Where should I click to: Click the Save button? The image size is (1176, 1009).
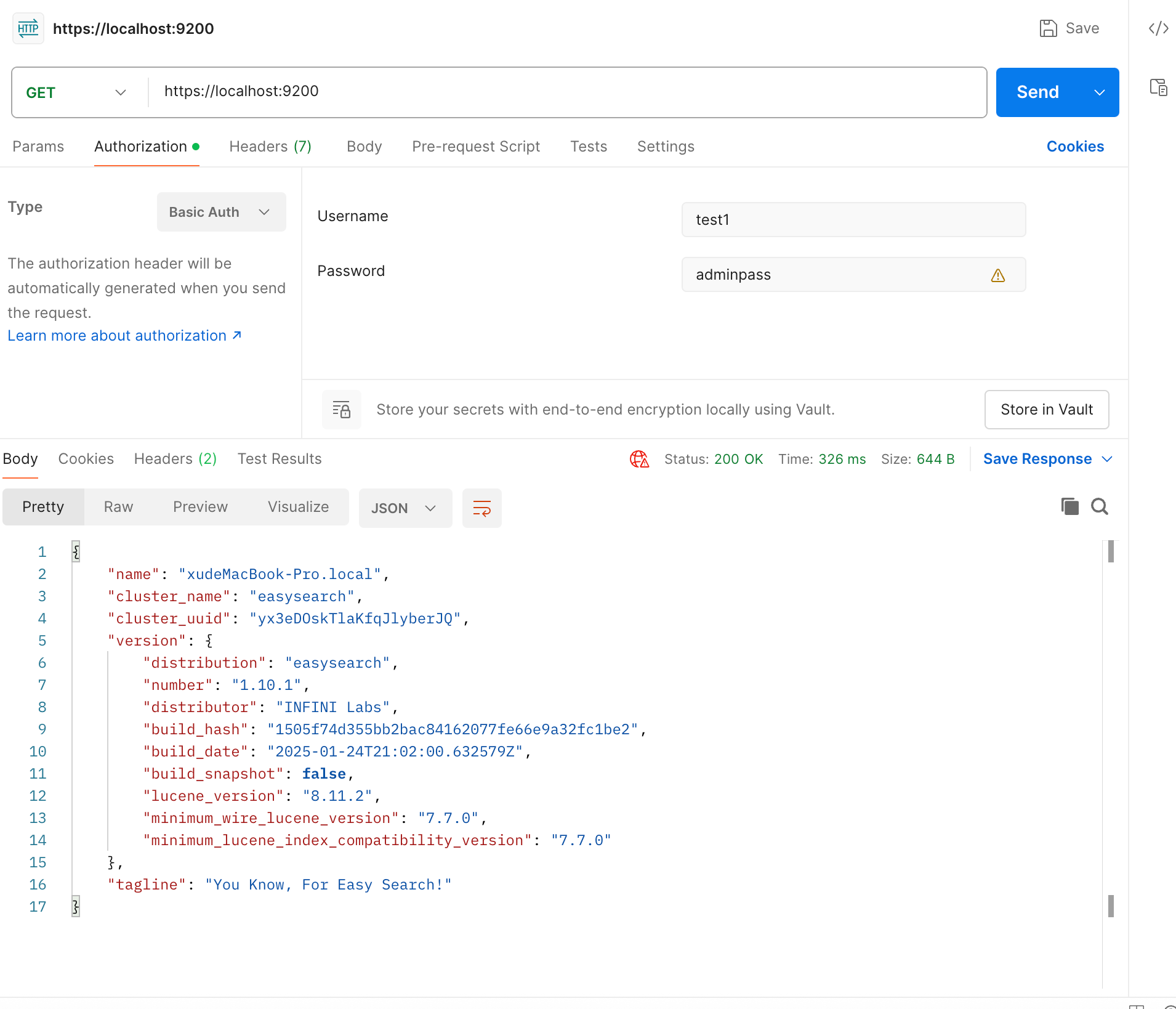click(1069, 28)
